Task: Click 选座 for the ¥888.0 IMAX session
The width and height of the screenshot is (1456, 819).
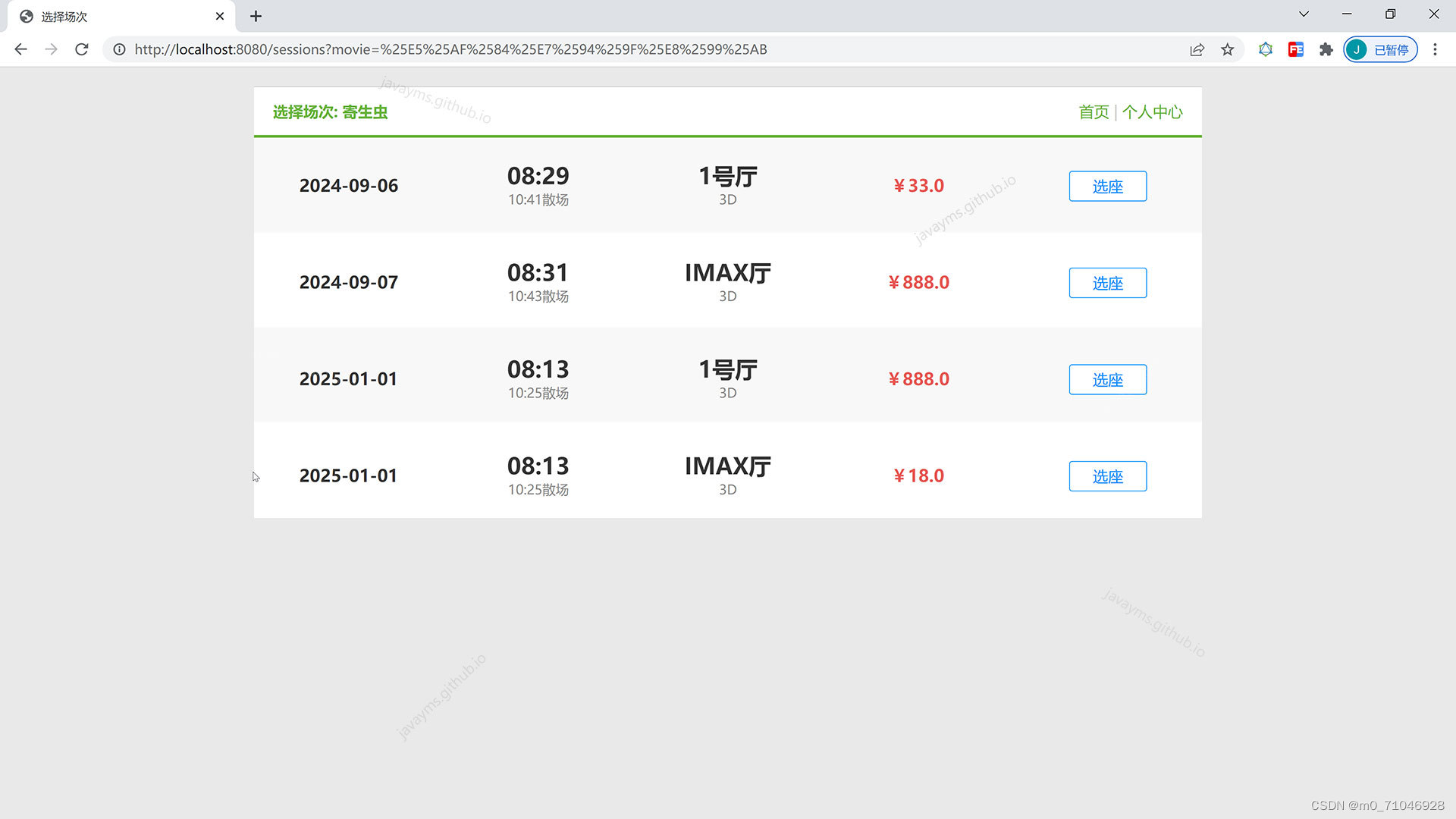Action: (1107, 283)
